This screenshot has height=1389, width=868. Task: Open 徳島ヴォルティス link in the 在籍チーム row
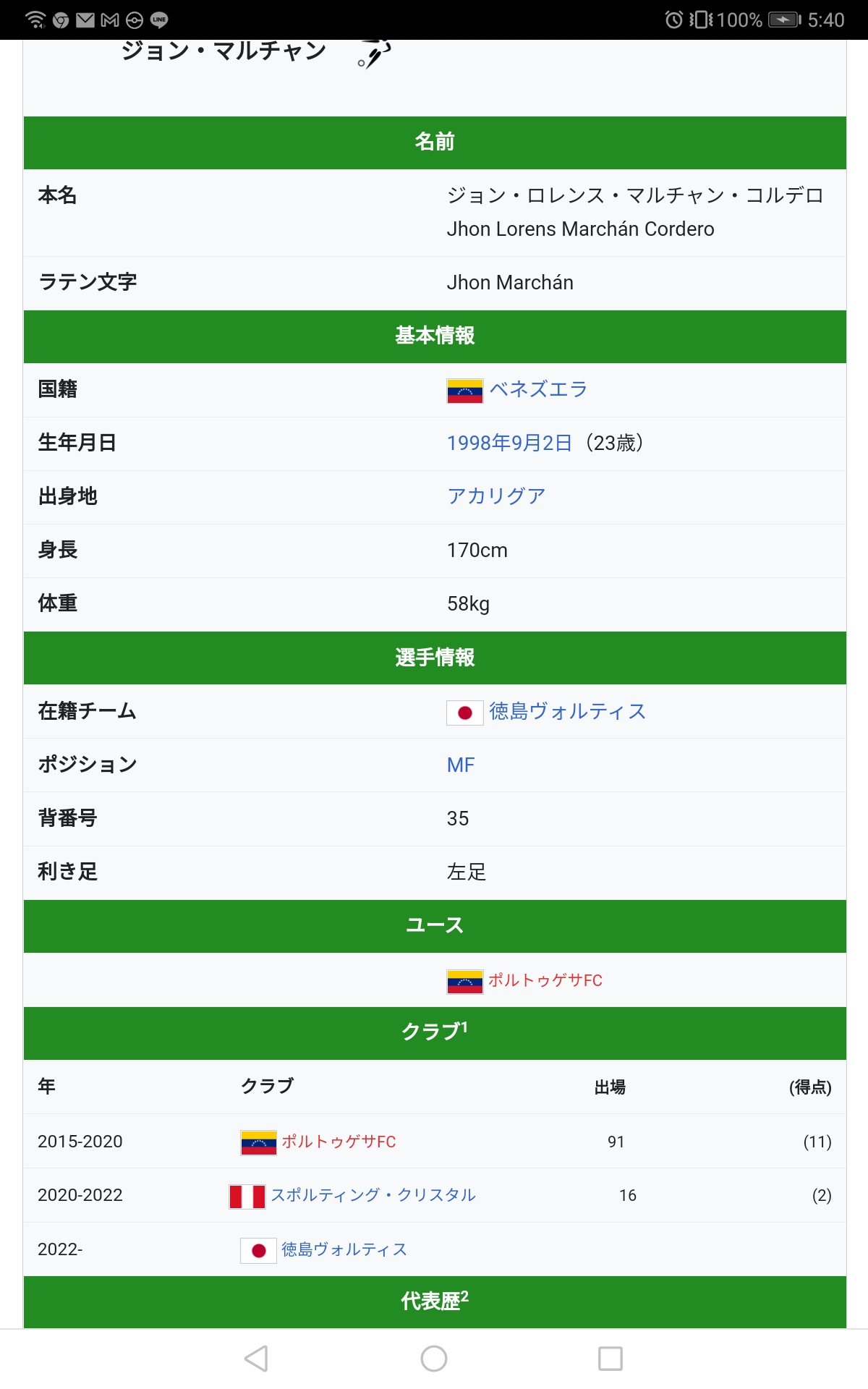point(567,711)
